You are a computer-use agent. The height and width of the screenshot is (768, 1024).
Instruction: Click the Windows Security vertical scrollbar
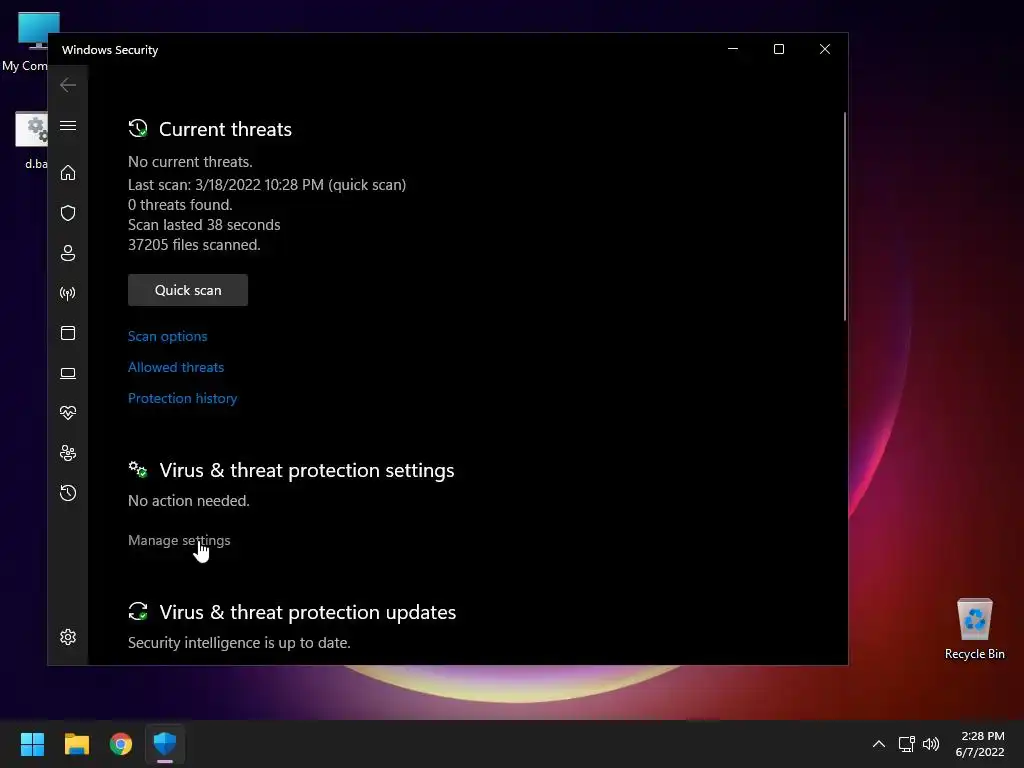point(844,216)
